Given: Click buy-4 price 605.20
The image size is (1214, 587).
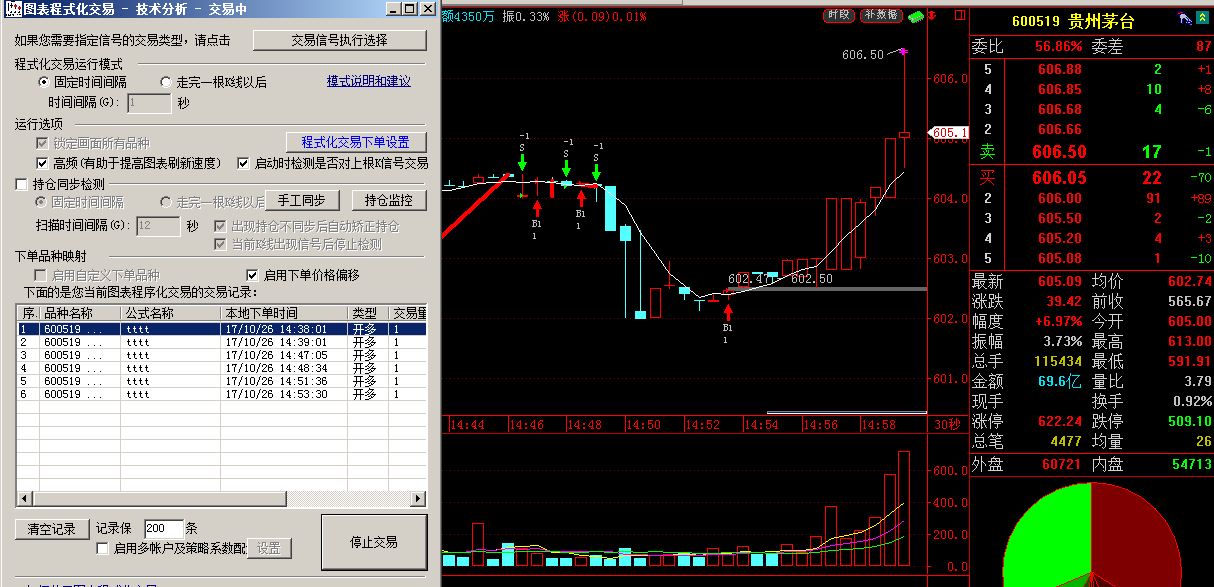Looking at the screenshot, I should [x=1060, y=239].
